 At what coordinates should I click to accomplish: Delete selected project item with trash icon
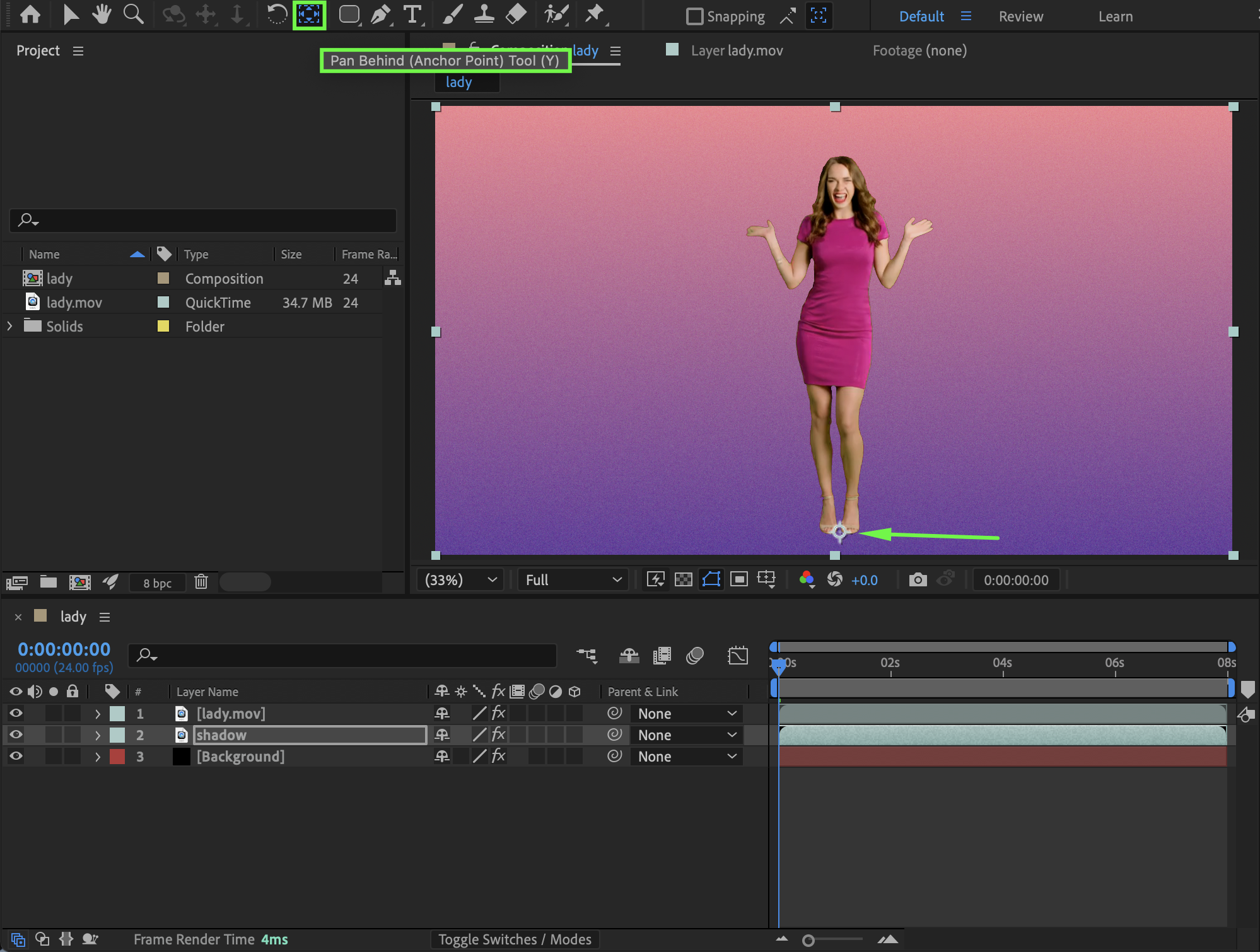tap(201, 582)
